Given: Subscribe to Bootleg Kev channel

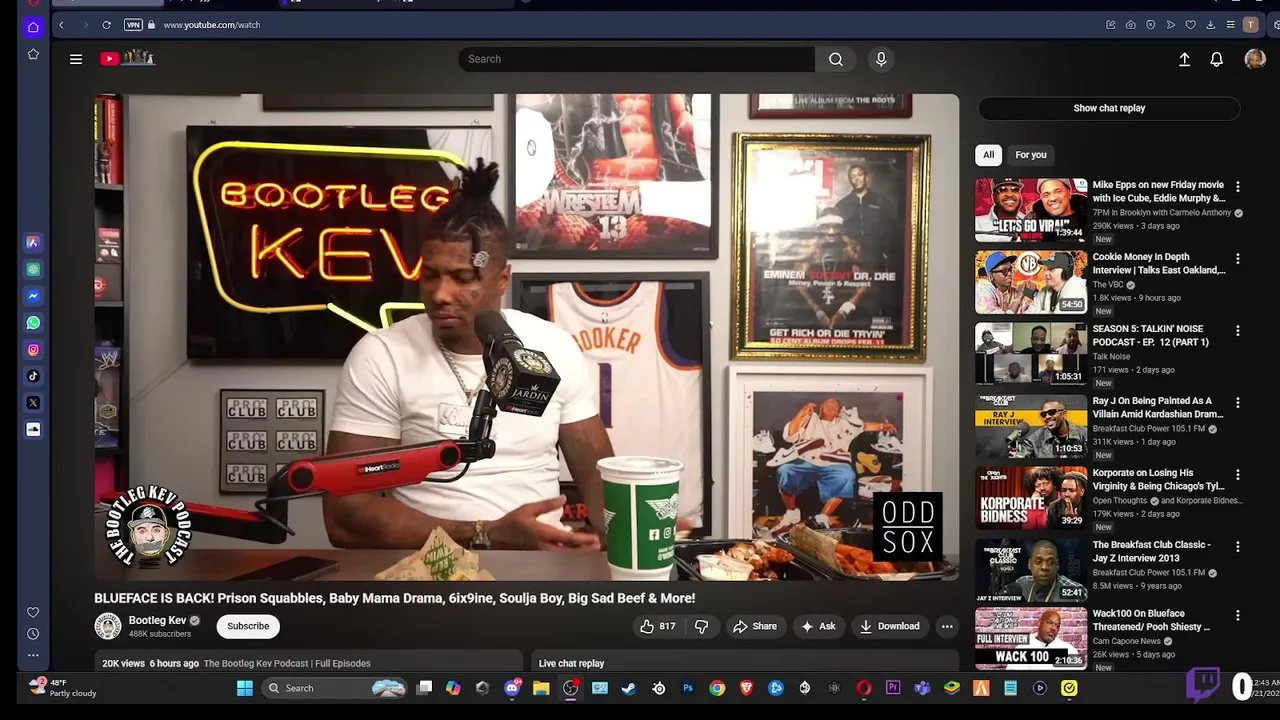Looking at the screenshot, I should [x=248, y=626].
